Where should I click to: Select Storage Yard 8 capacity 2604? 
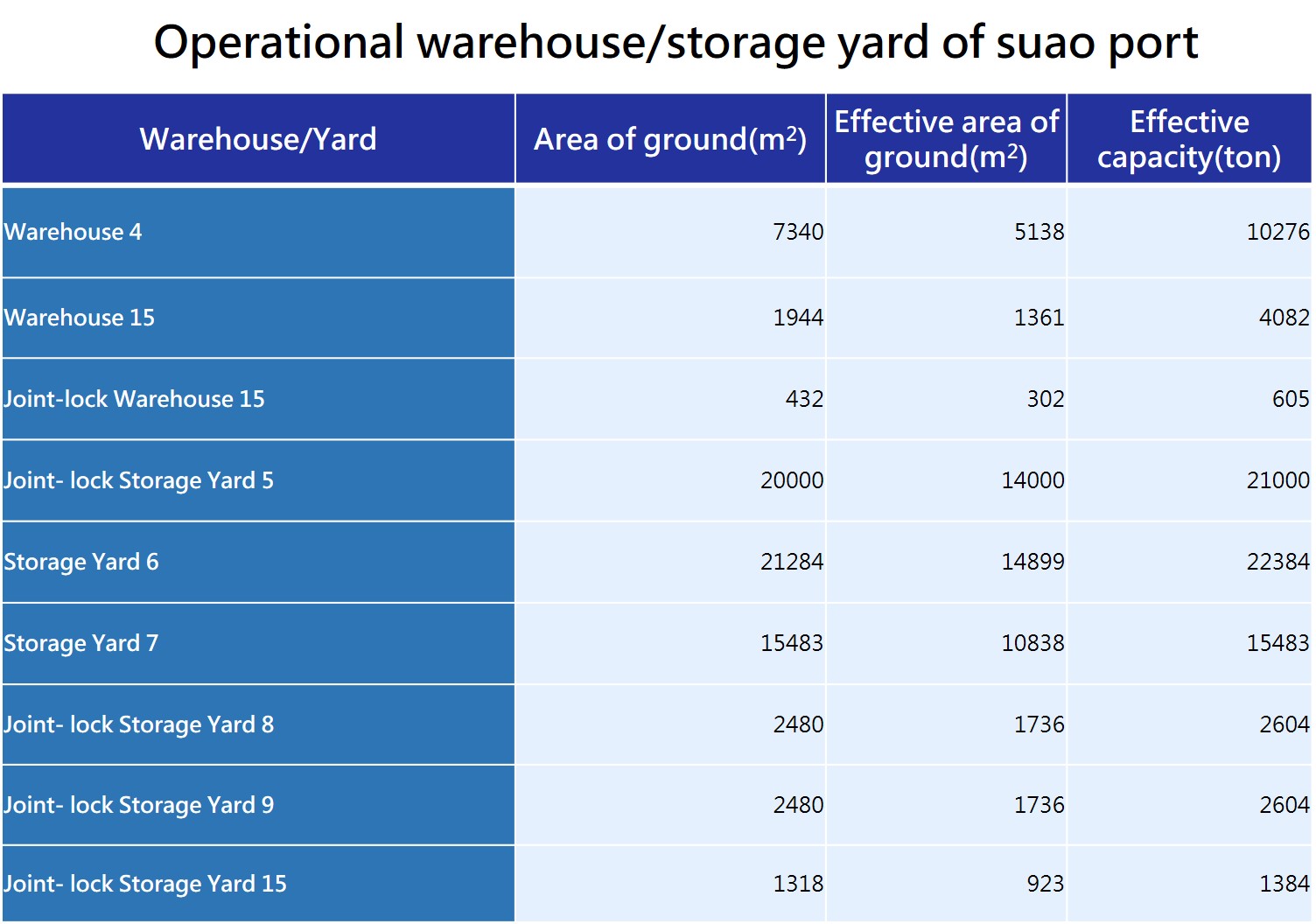pyautogui.click(x=1284, y=724)
